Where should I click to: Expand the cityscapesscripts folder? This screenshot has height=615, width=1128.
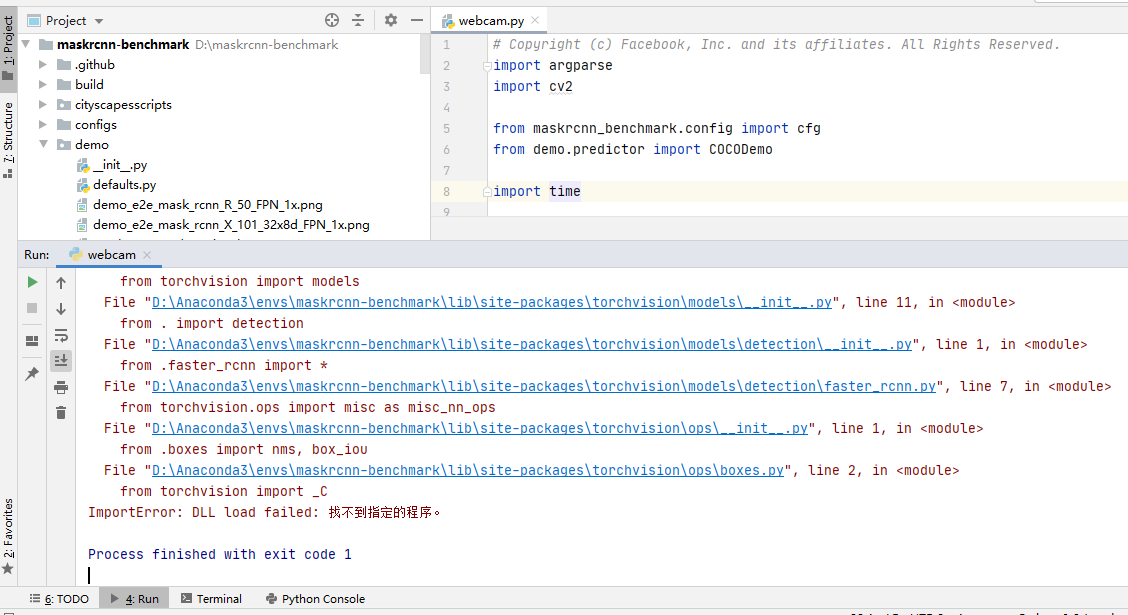click(x=43, y=105)
